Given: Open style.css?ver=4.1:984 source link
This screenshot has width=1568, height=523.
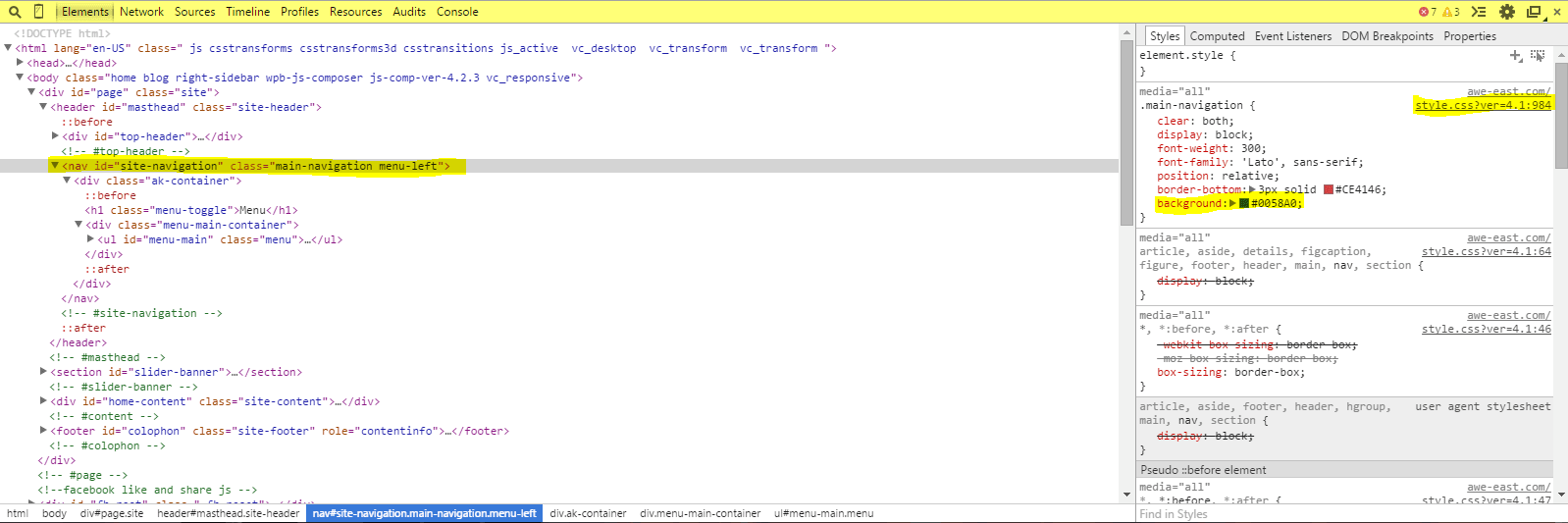Looking at the screenshot, I should (x=1483, y=105).
